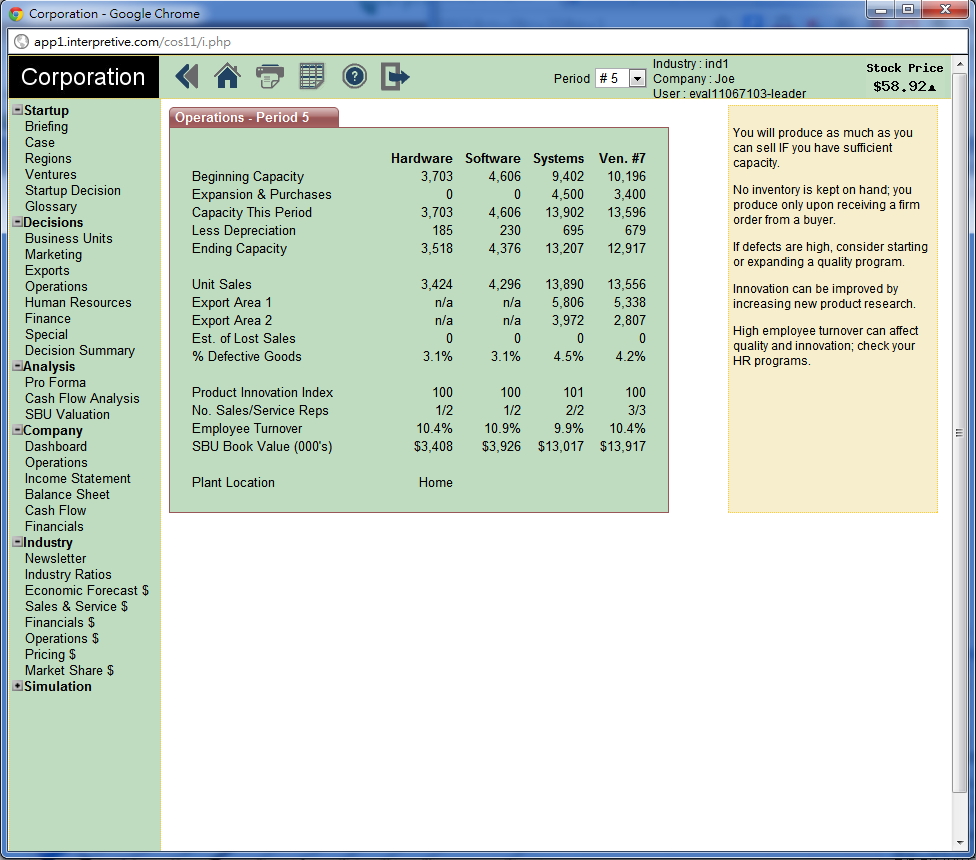Image resolution: width=976 pixels, height=860 pixels.
Task: Open the spreadsheet table icon
Action: click(312, 76)
